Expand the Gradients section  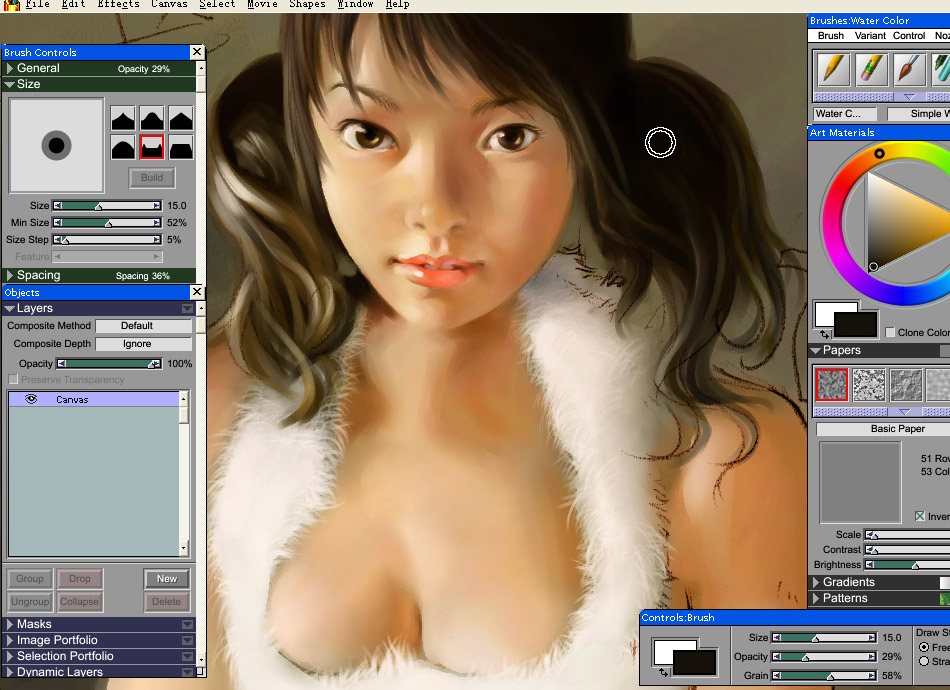tap(816, 582)
